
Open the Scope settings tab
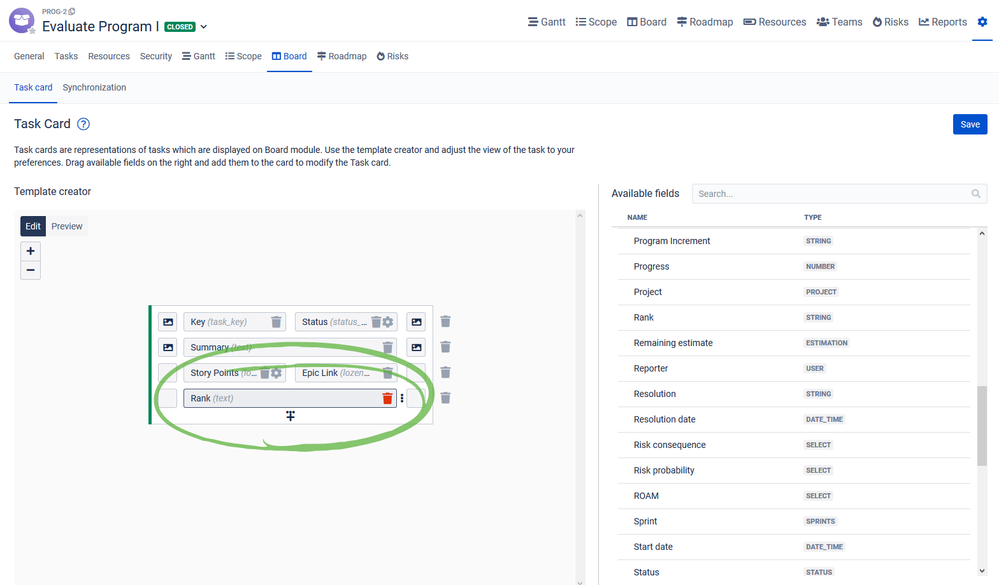tap(243, 56)
